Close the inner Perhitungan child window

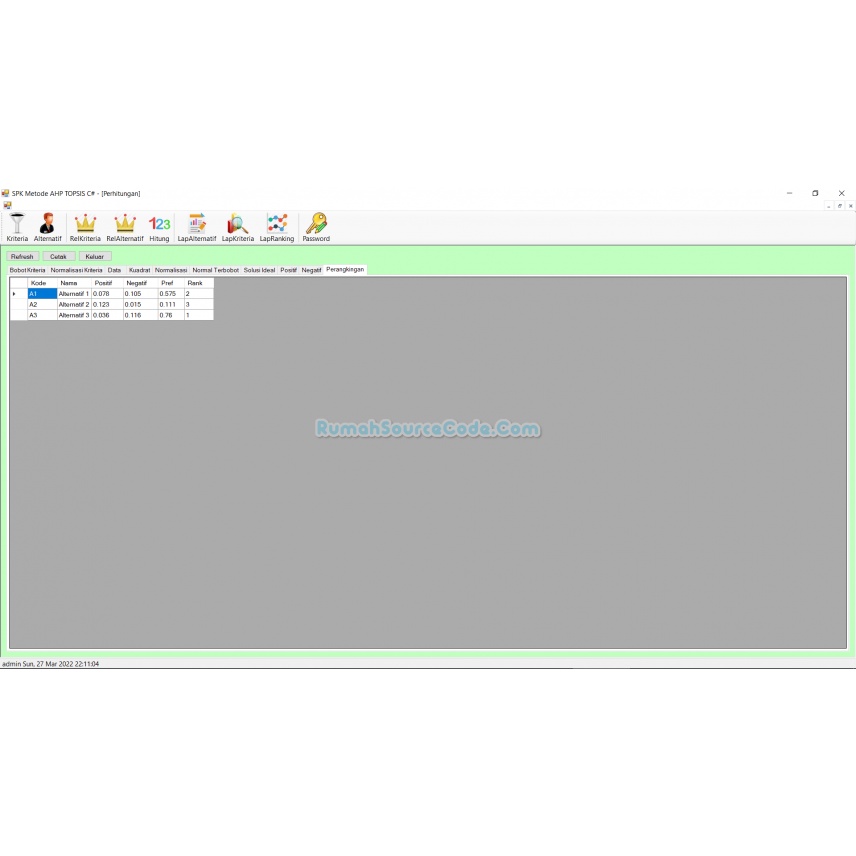tap(851, 206)
